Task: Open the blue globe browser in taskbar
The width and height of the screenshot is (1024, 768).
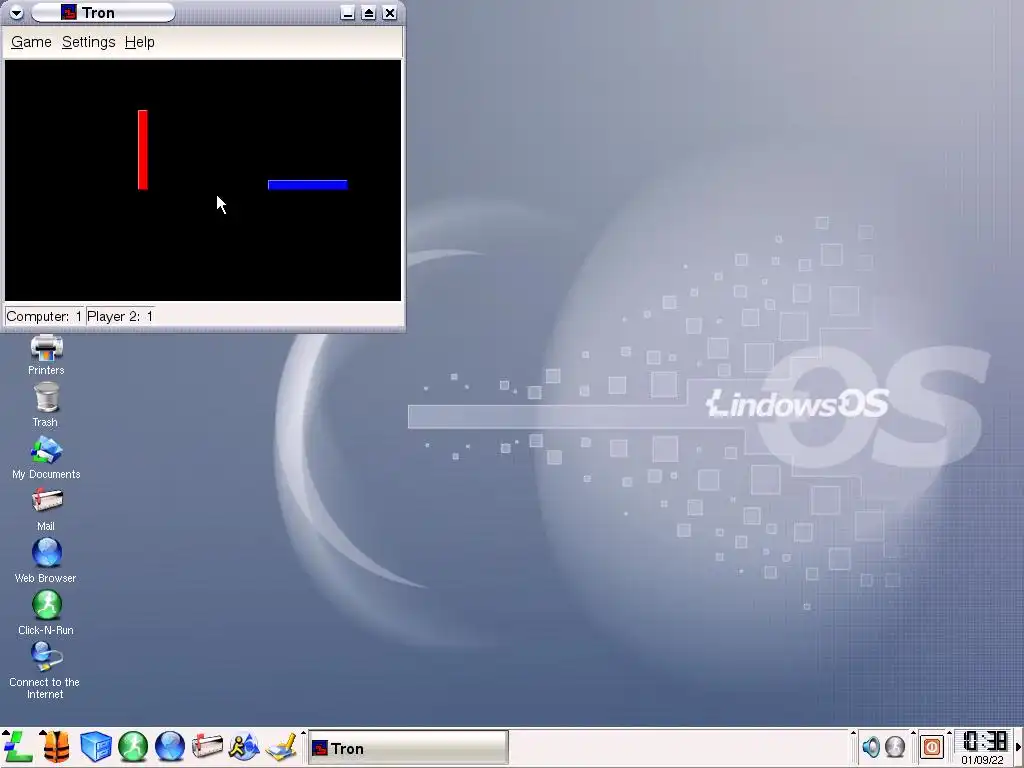Action: pos(170,746)
